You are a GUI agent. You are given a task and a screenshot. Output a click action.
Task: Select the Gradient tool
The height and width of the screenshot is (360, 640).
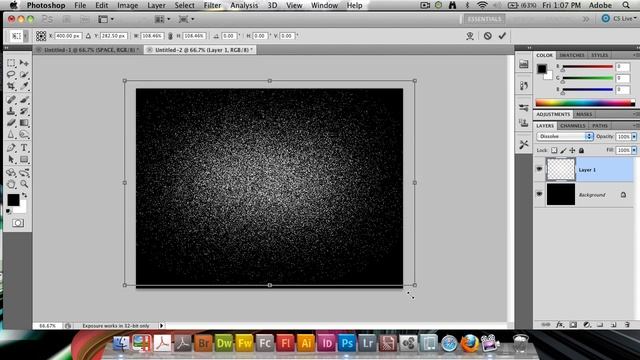pos(24,123)
